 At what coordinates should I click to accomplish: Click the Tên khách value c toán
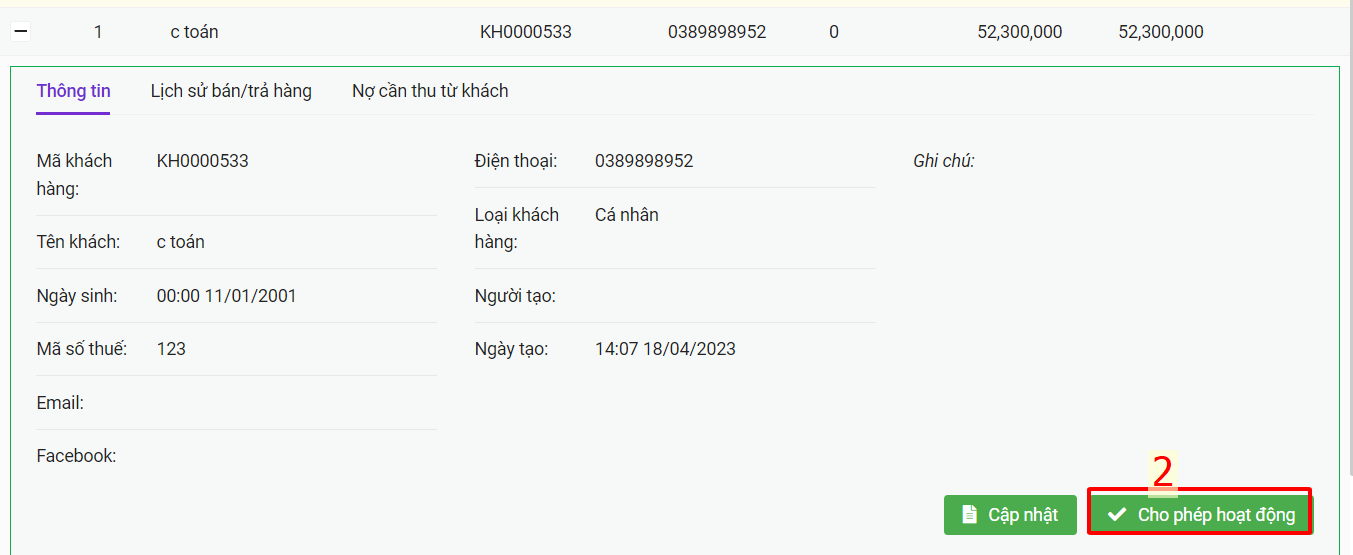(x=181, y=242)
